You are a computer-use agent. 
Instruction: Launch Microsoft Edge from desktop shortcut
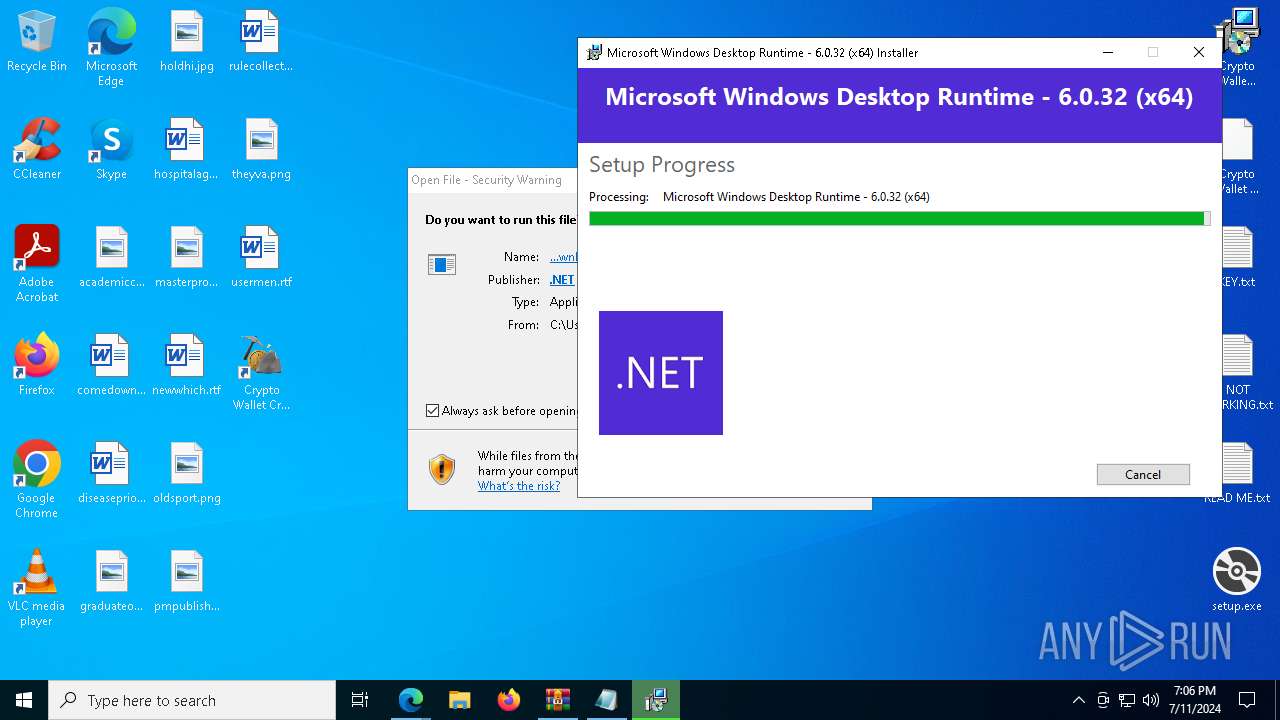[111, 48]
